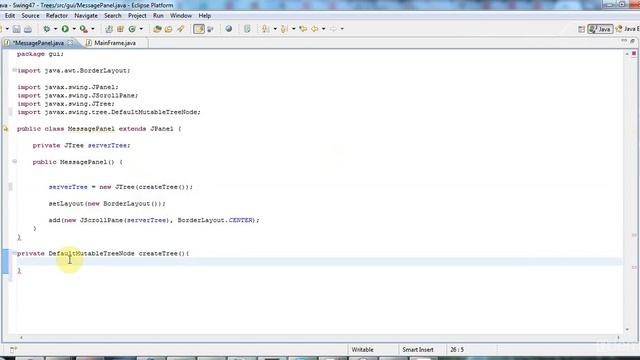Click the 'Writable' status bar entry
Viewport: 640px width, 360px height.
tap(362, 350)
